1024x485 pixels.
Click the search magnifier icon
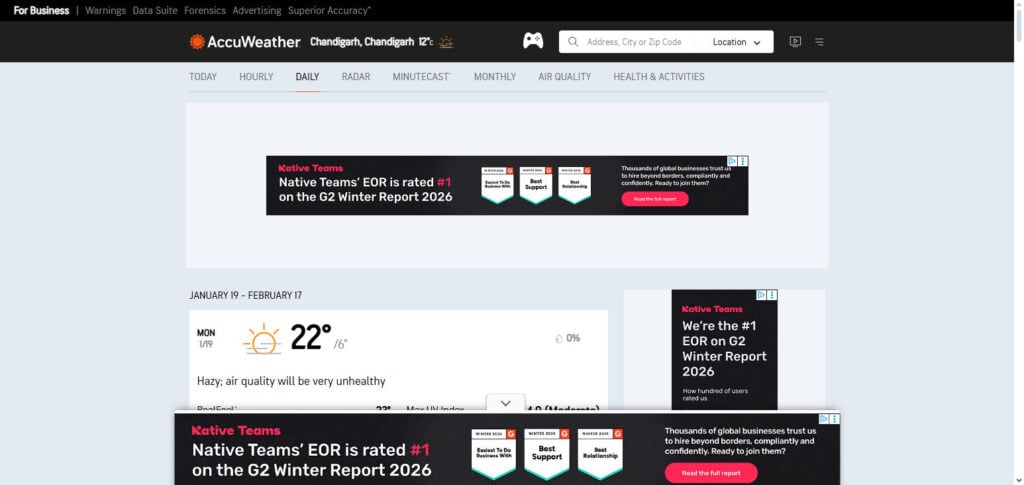573,42
